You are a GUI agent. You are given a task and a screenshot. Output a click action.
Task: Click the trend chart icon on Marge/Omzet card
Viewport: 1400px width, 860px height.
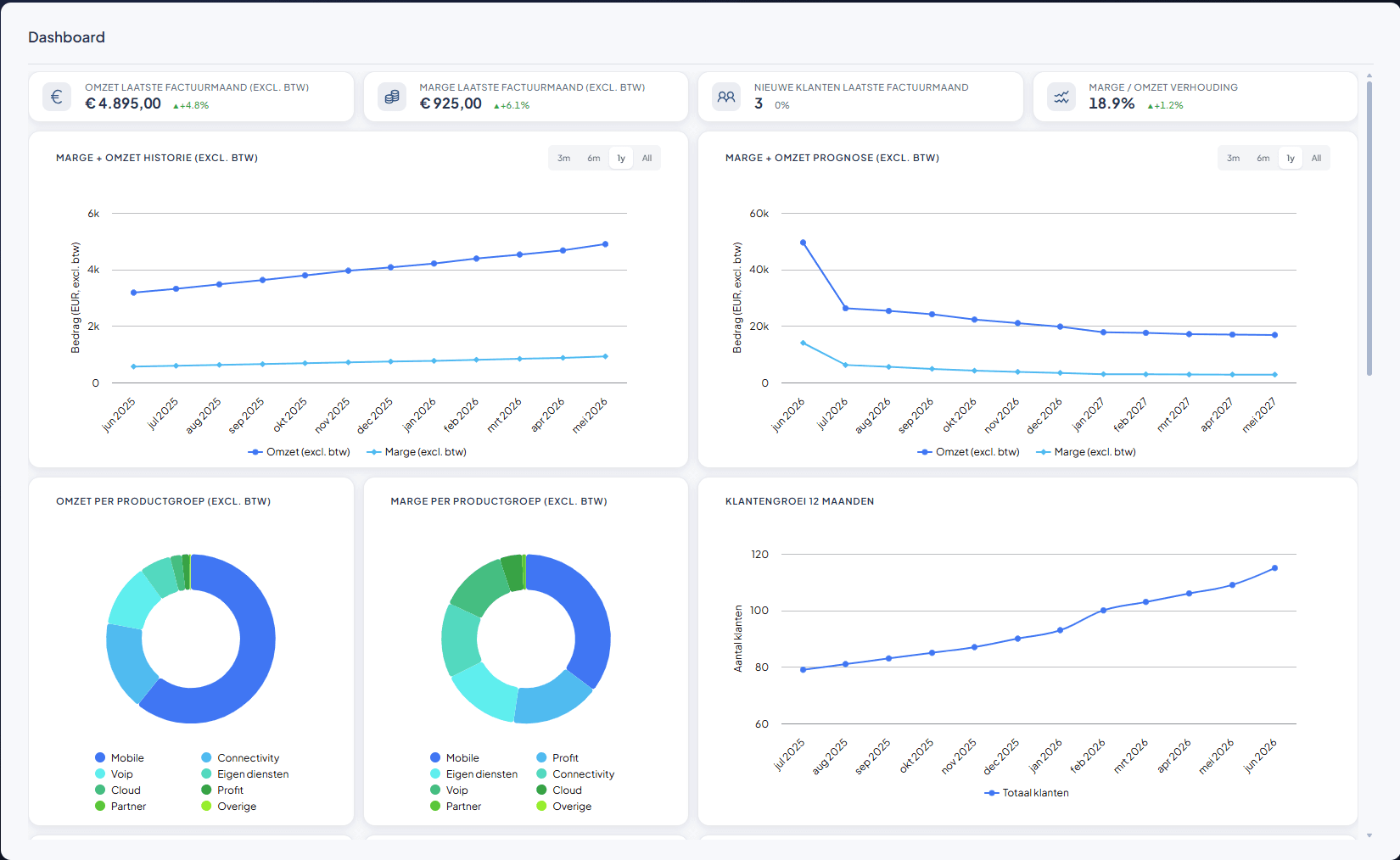[x=1061, y=97]
